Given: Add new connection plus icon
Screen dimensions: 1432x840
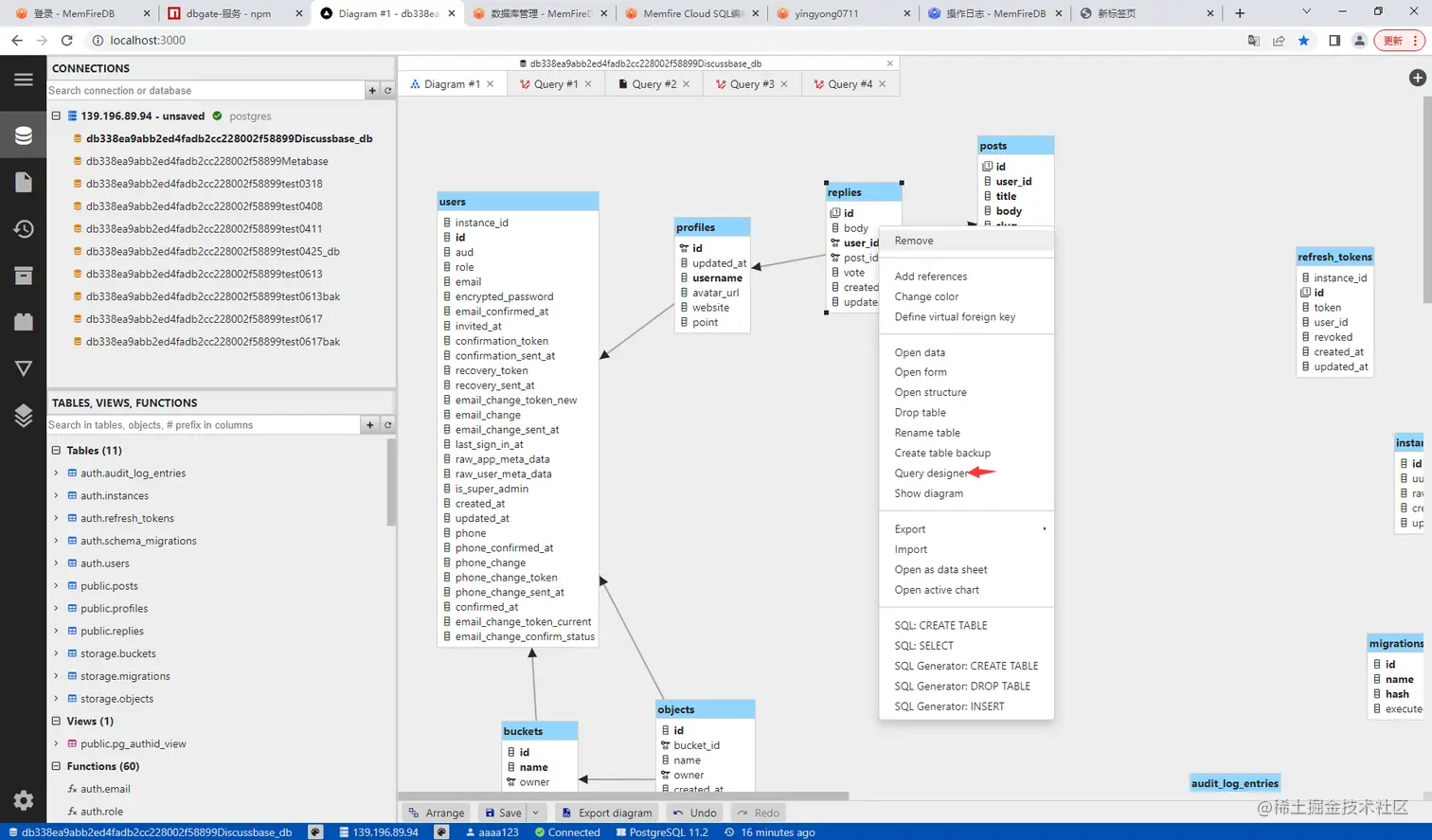Looking at the screenshot, I should pyautogui.click(x=372, y=90).
